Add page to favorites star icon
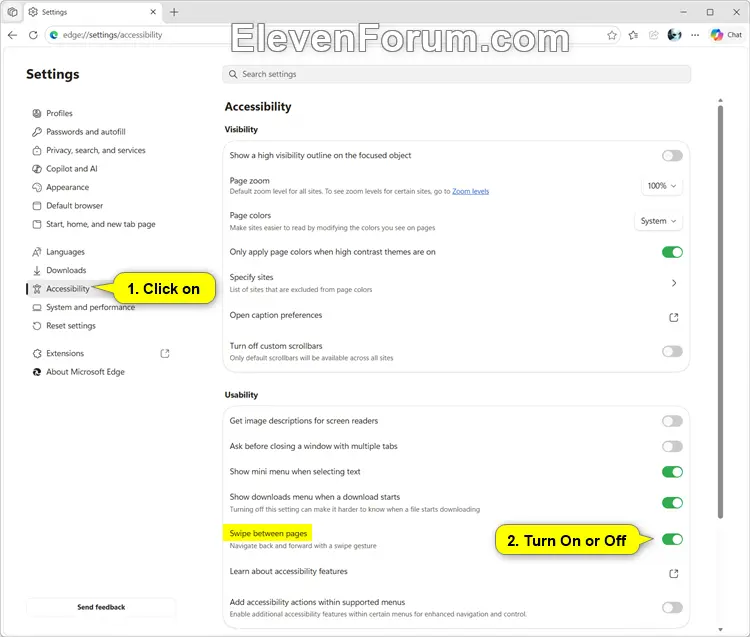Image resolution: width=750 pixels, height=637 pixels. tap(612, 35)
